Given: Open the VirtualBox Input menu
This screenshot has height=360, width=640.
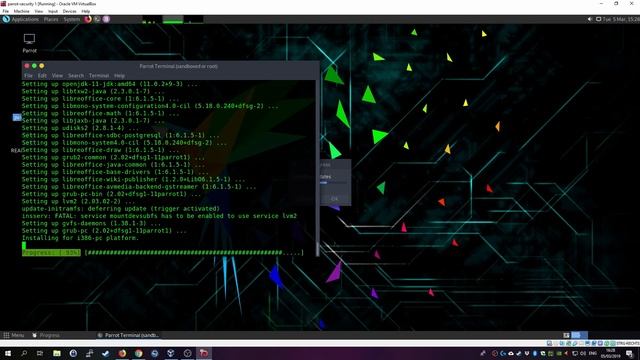Looking at the screenshot, I should pyautogui.click(x=53, y=11).
